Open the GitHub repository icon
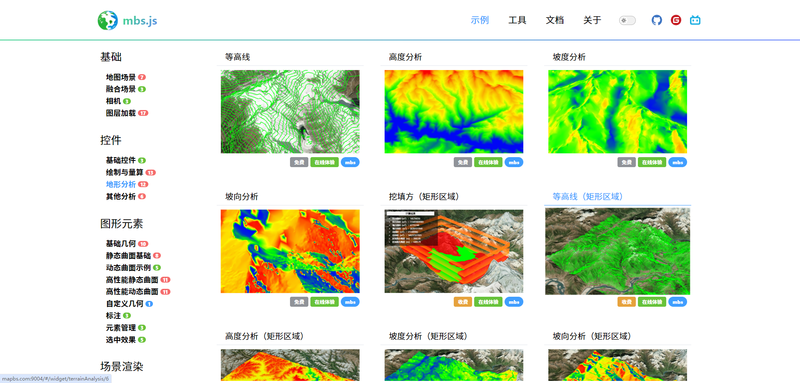Image resolution: width=800 pixels, height=383 pixels. coord(657,20)
